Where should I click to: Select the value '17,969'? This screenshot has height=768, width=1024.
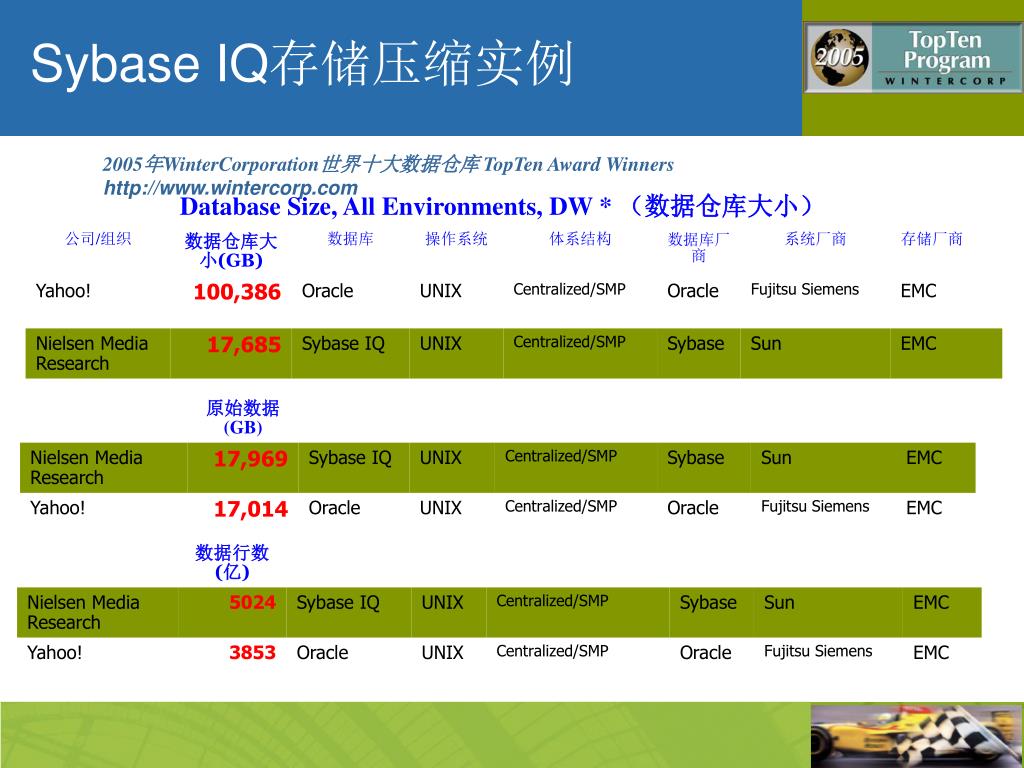(x=251, y=458)
